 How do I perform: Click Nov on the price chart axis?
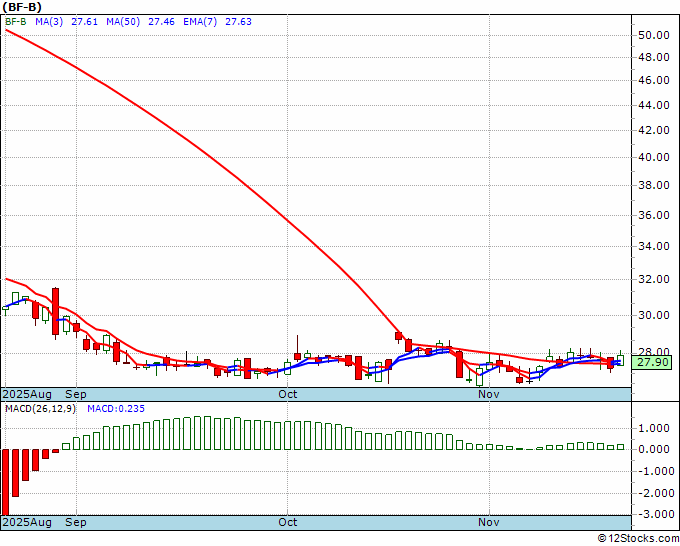tap(489, 394)
